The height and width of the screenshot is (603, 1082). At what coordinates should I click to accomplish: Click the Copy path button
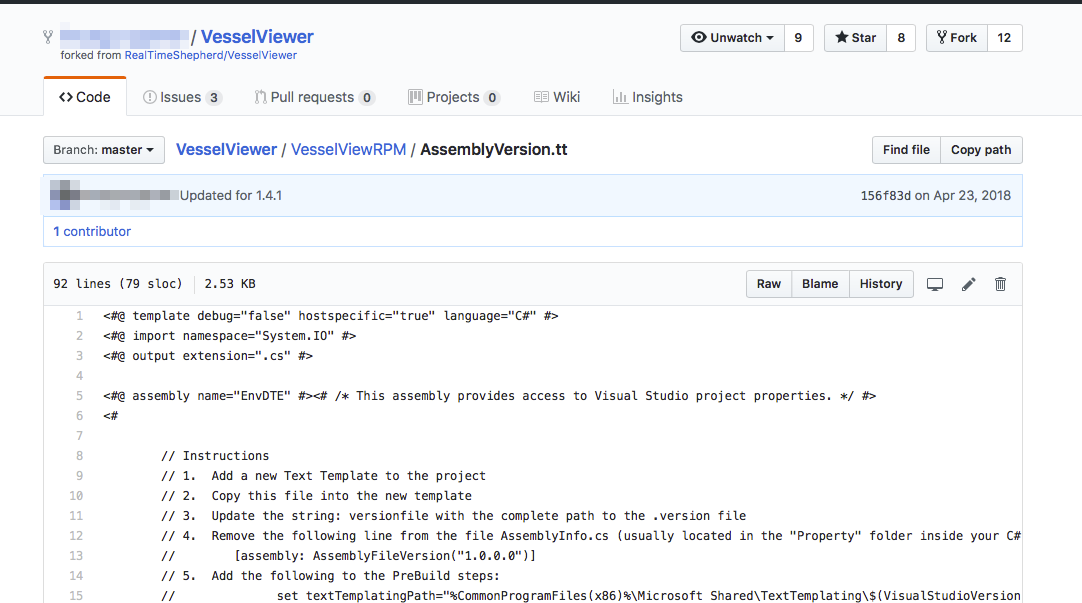point(981,150)
